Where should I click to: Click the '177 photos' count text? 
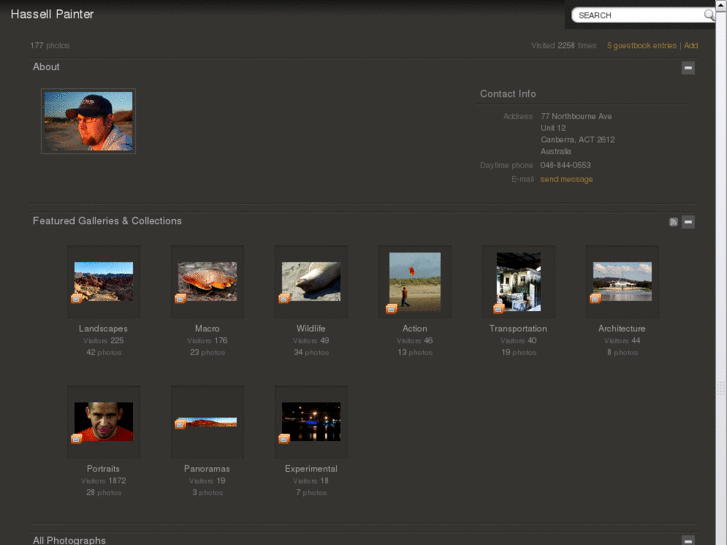click(x=50, y=45)
